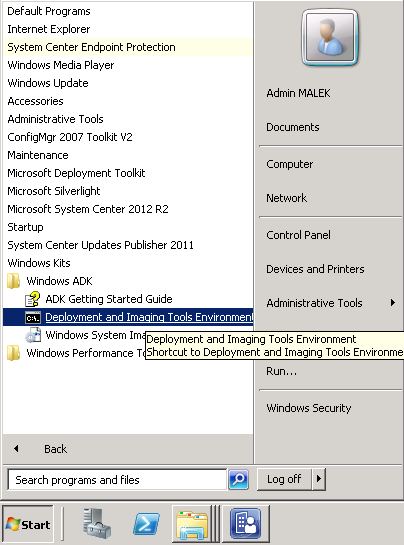Viewport: 404px width, 545px height.
Task: Click the Log off button
Action: [x=284, y=479]
